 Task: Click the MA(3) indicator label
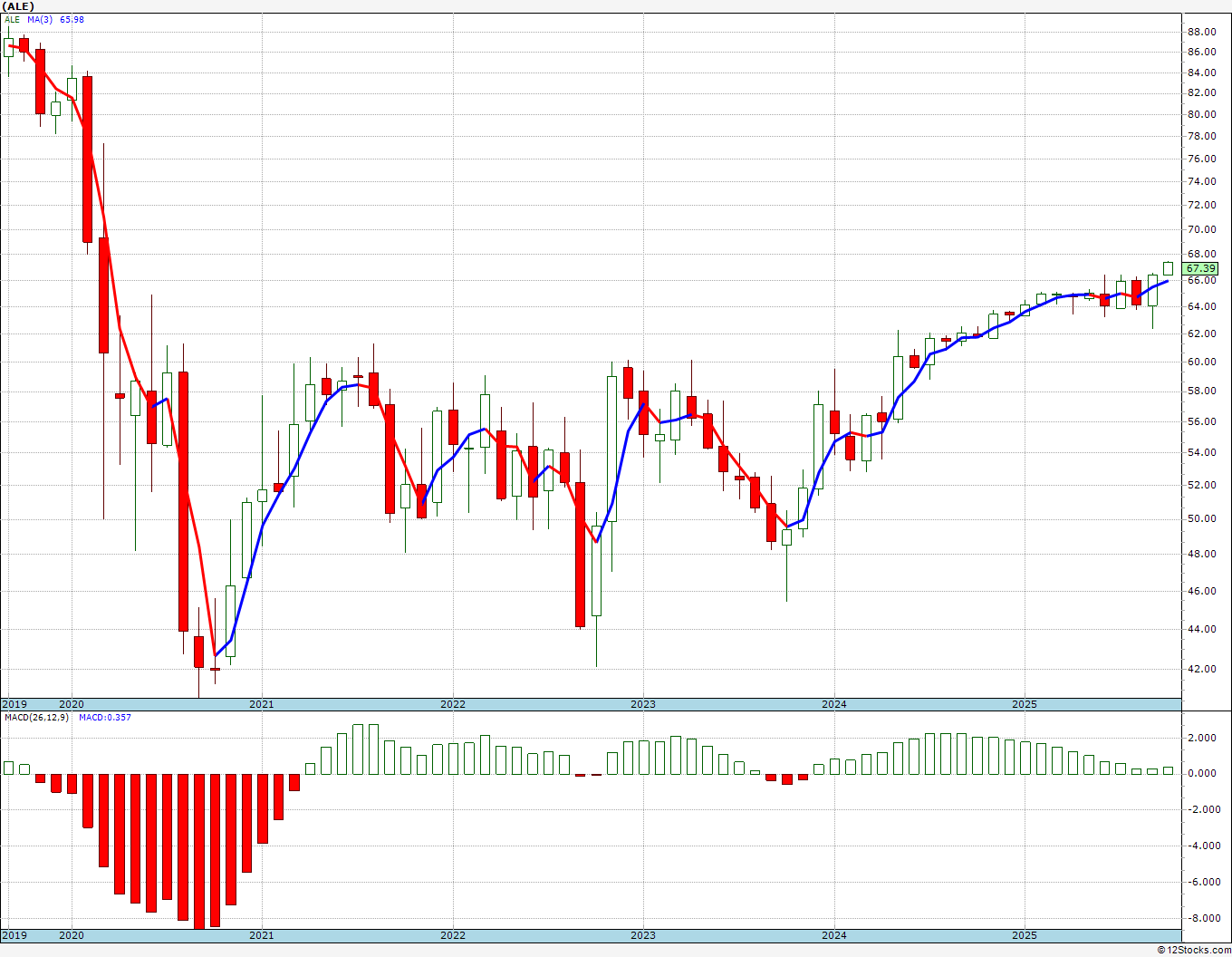pyautogui.click(x=40, y=19)
